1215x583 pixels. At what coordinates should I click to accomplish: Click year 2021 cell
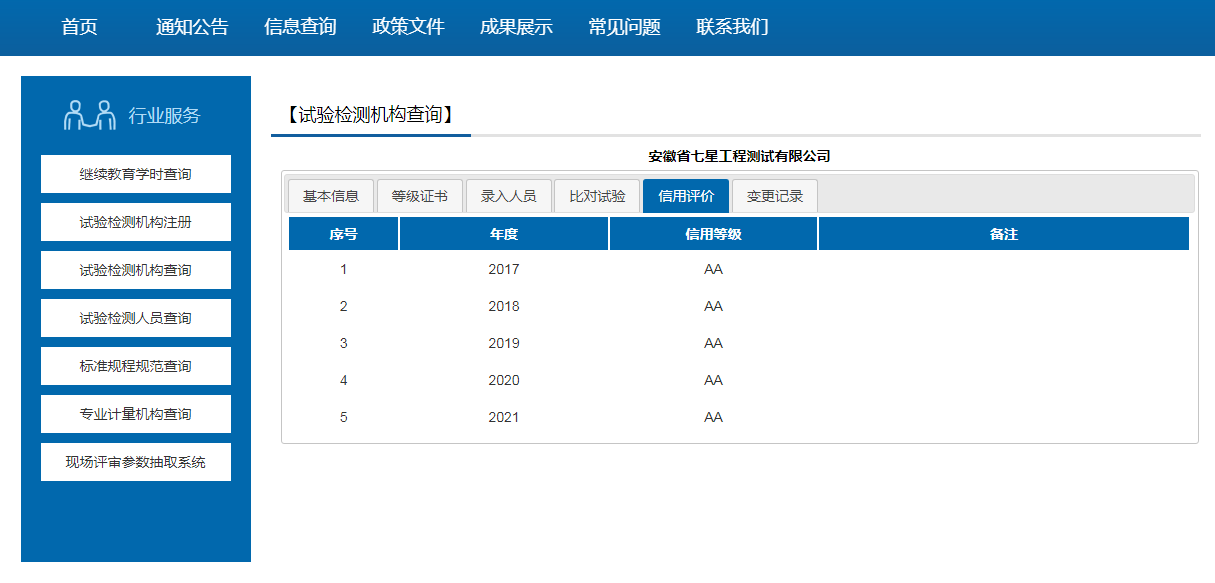coord(504,417)
